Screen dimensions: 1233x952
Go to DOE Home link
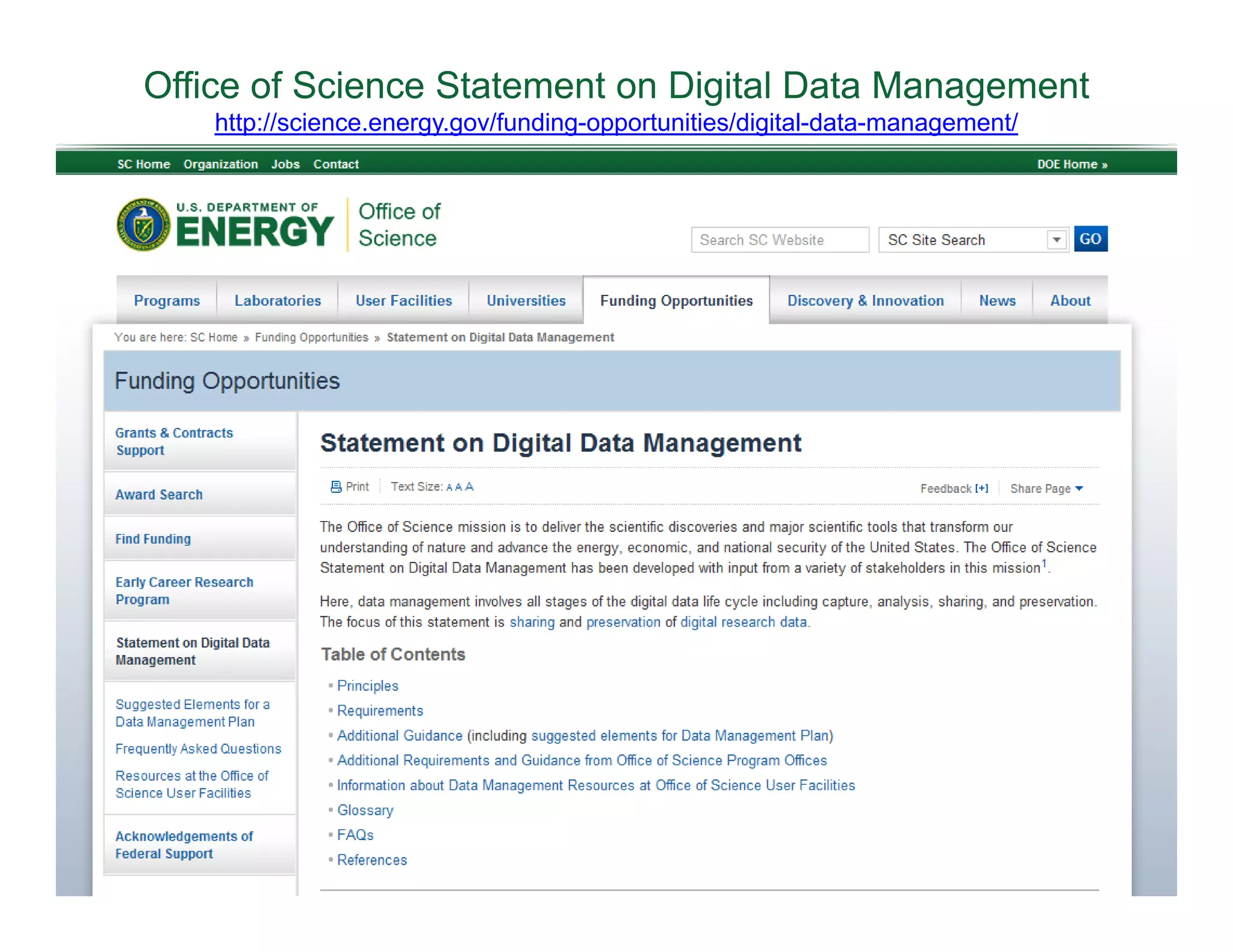[1072, 164]
